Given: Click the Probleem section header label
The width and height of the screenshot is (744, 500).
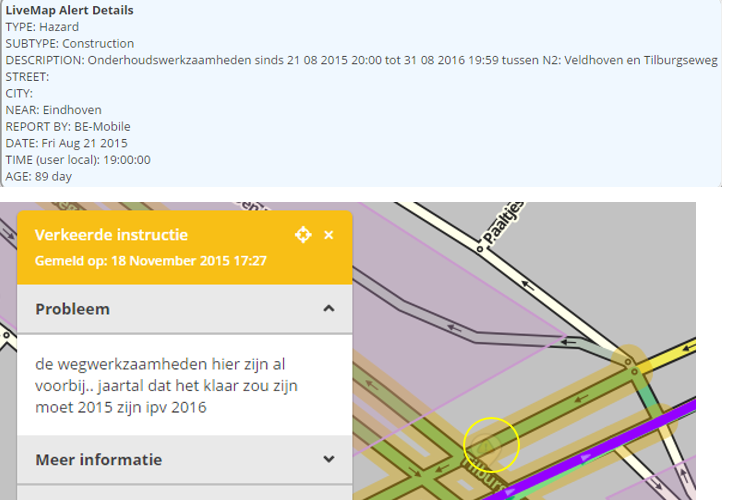Looking at the screenshot, I should coord(72,309).
